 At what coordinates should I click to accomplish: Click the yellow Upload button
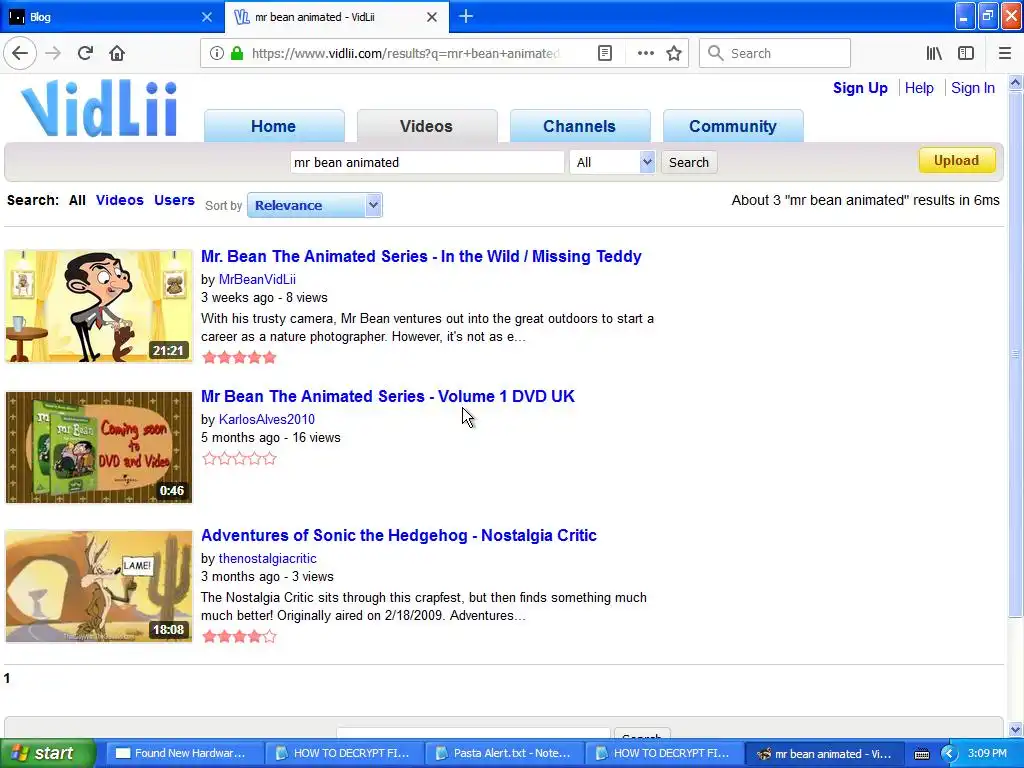[x=957, y=160]
